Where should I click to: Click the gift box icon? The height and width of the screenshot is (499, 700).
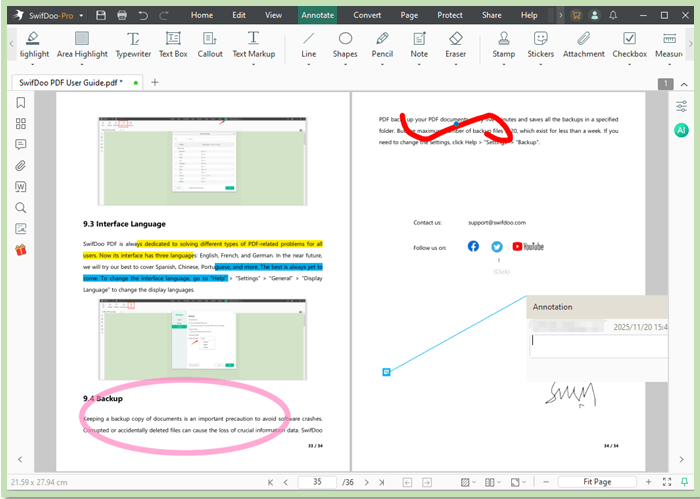(21, 250)
